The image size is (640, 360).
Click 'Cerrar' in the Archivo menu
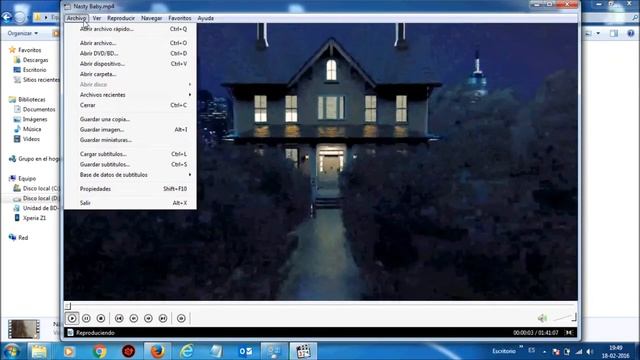(x=130, y=105)
